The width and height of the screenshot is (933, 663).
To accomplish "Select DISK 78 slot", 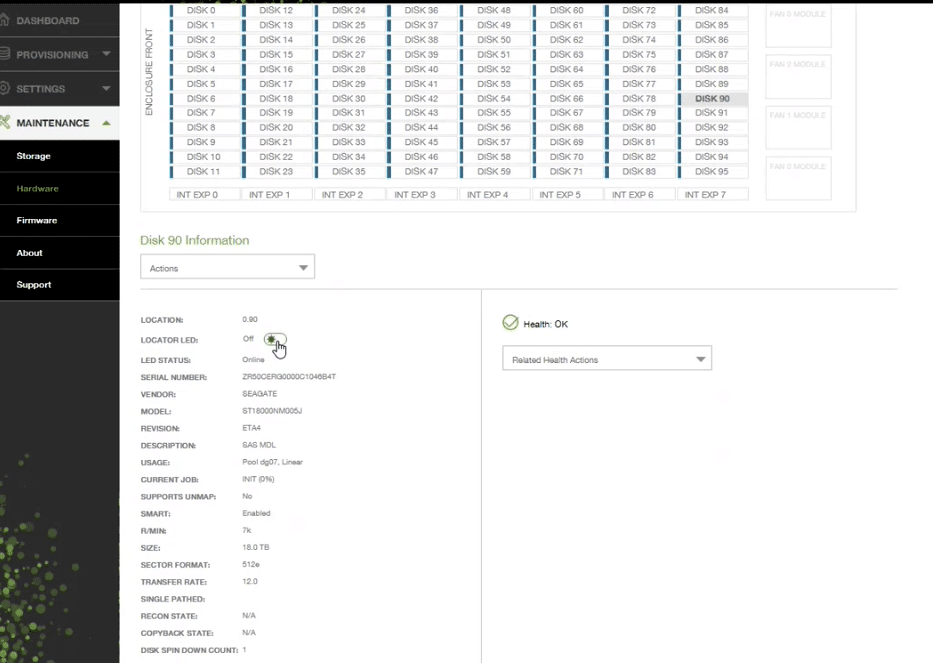I will pos(640,99).
